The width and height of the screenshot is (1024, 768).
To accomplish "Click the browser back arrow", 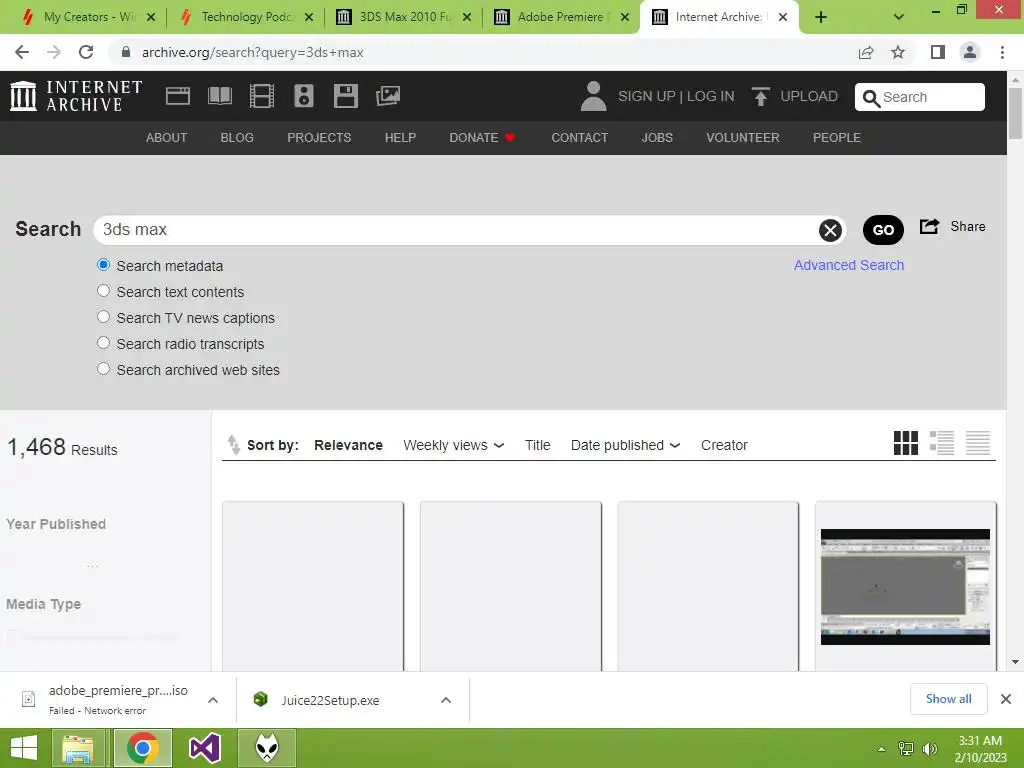I will pyautogui.click(x=22, y=52).
